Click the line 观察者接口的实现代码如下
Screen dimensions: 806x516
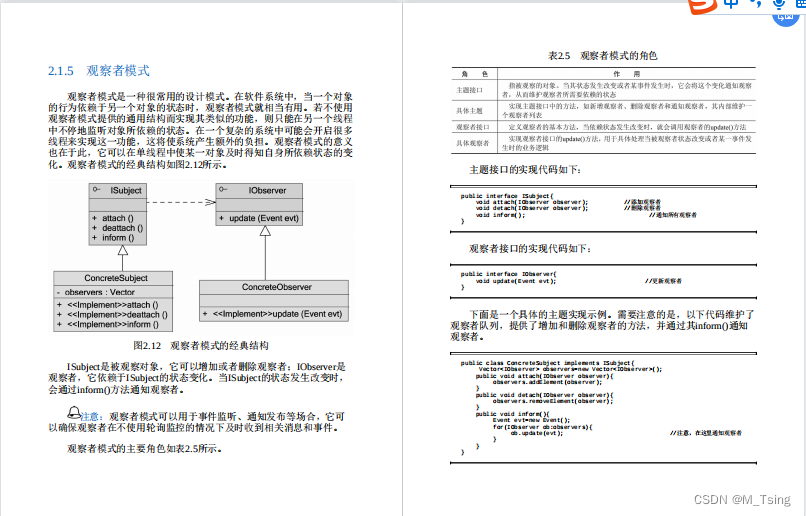tap(530, 249)
